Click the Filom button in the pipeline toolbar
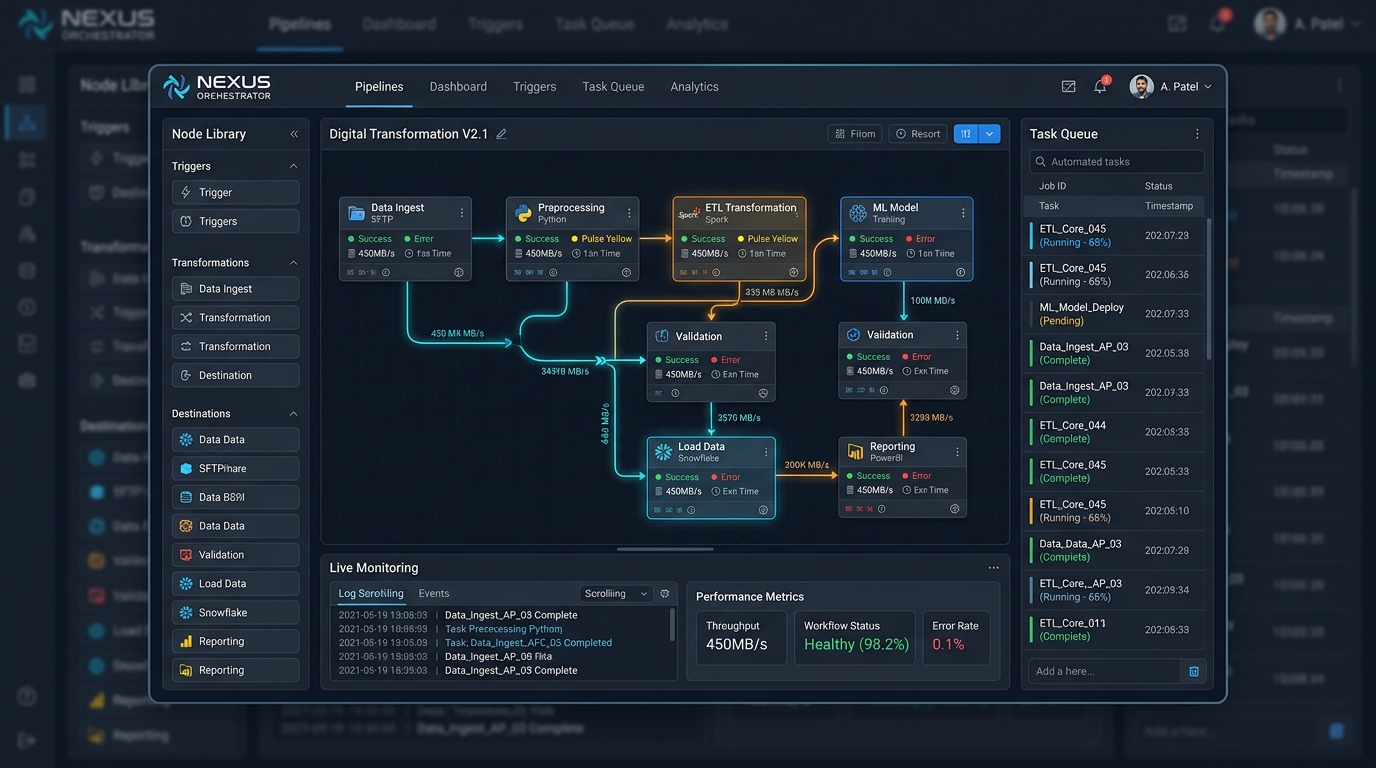This screenshot has height=768, width=1376. pos(856,134)
